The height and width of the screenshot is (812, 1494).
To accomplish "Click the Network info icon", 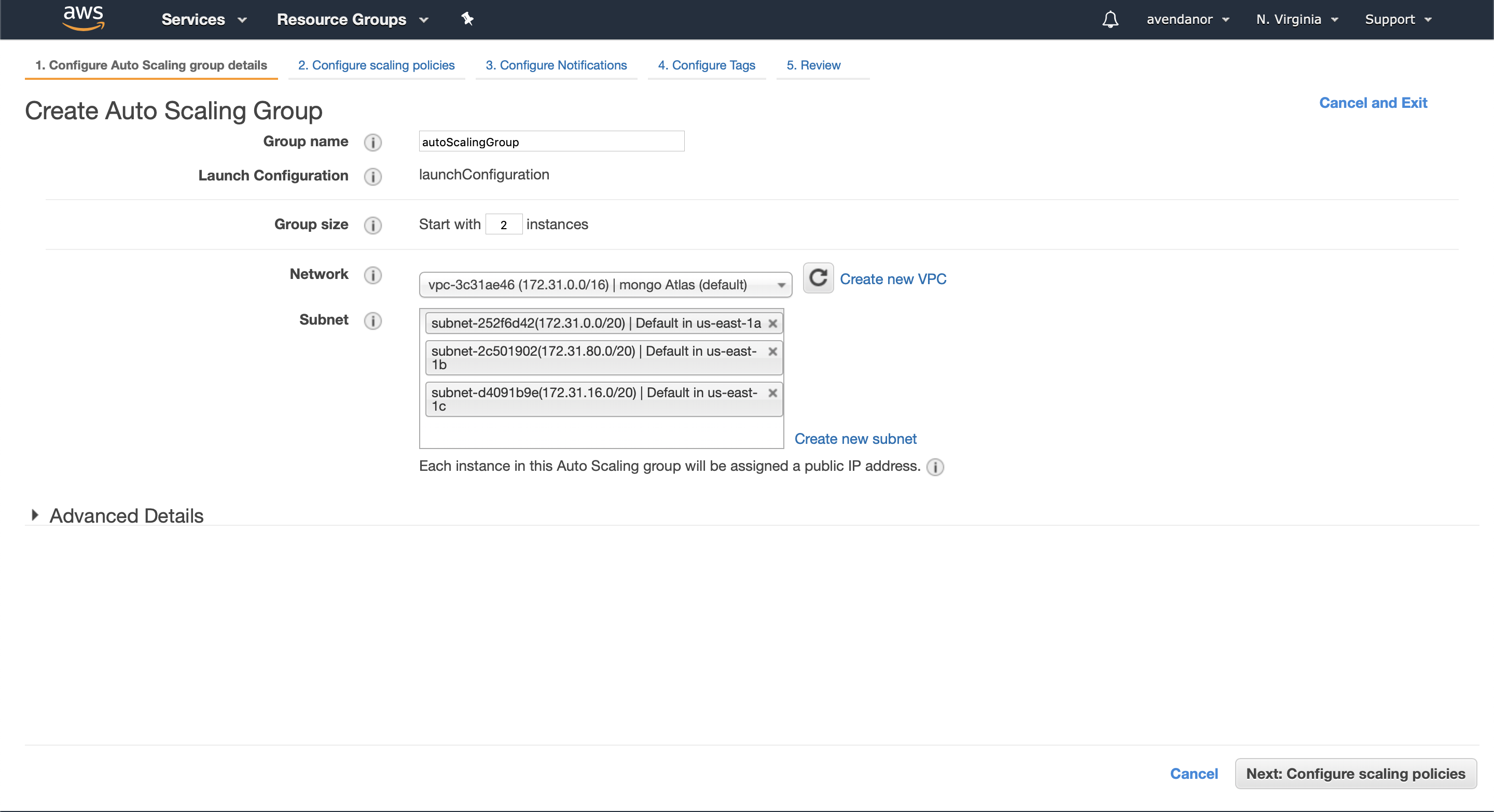I will pyautogui.click(x=373, y=275).
